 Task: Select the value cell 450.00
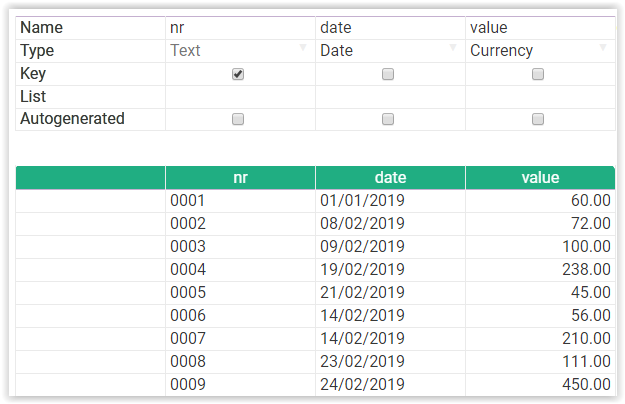click(x=540, y=385)
